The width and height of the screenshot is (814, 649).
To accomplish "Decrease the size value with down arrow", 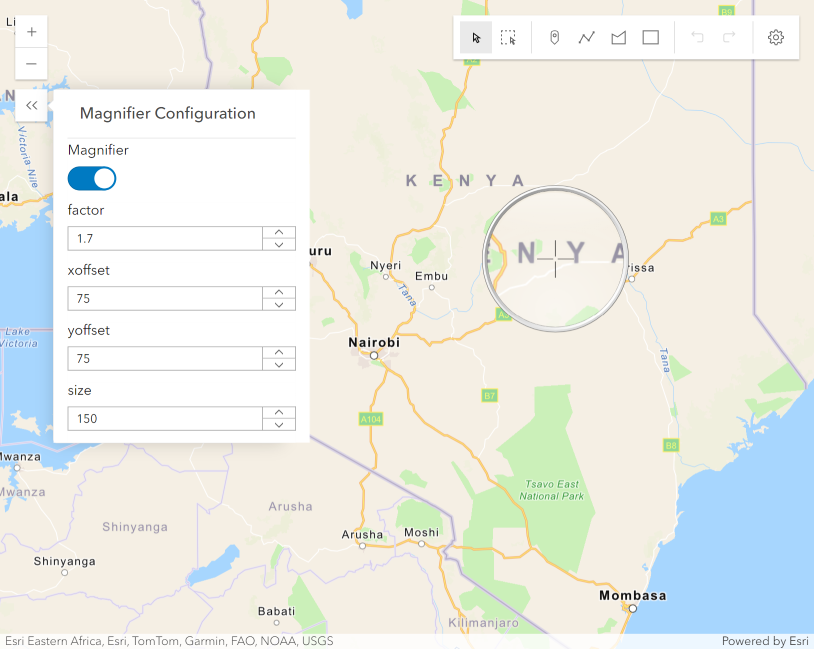I will pos(278,424).
